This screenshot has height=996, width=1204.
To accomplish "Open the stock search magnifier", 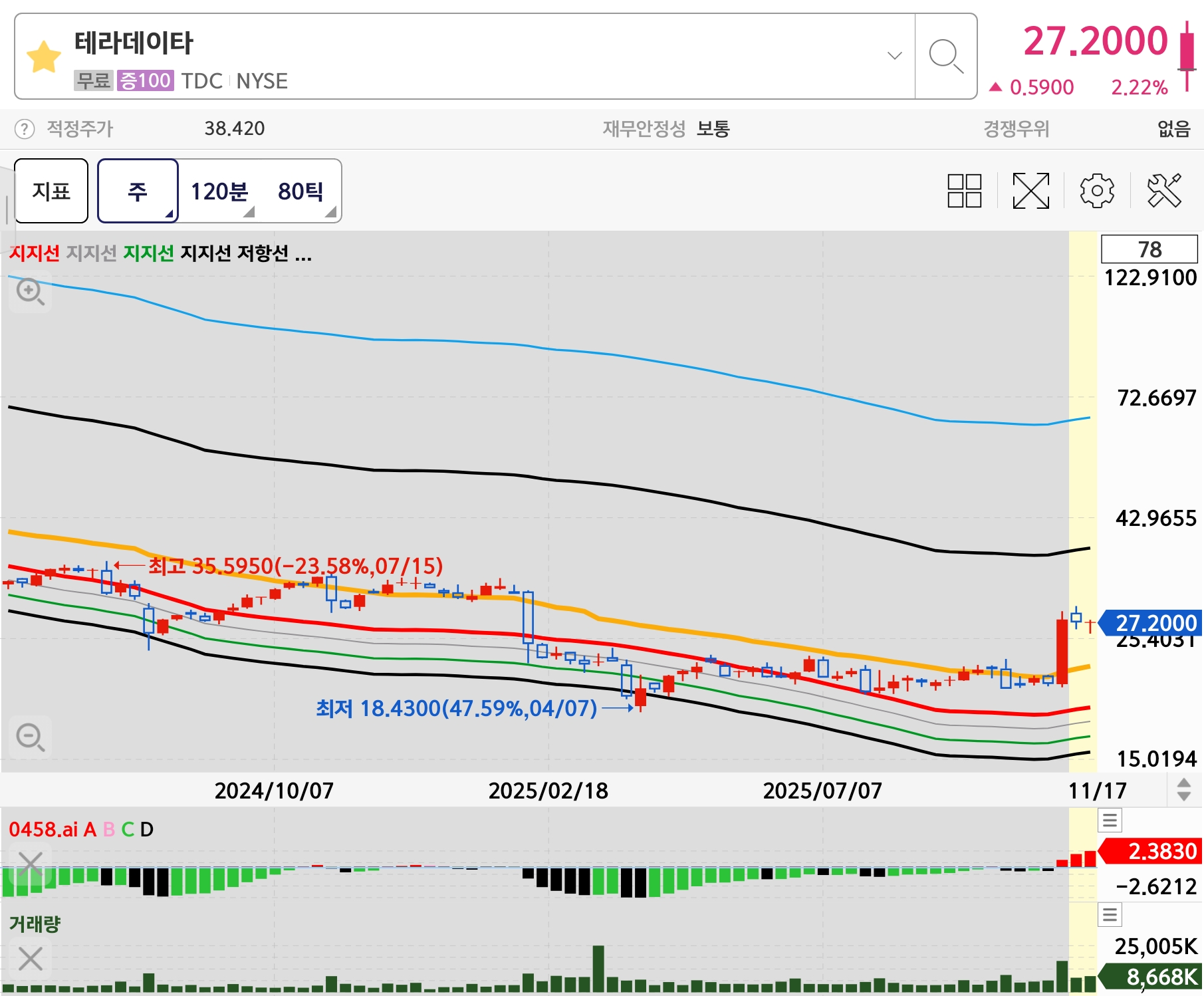I will click(945, 57).
